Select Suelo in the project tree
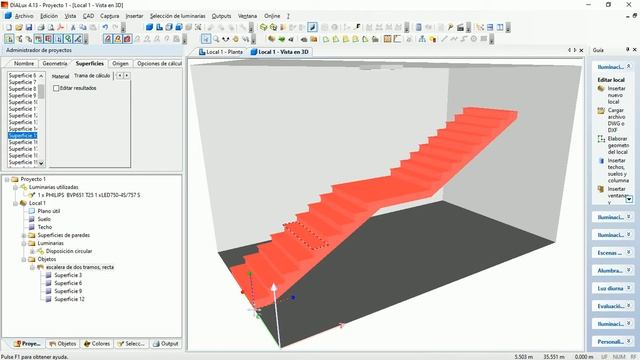The width and height of the screenshot is (640, 360). [x=44, y=219]
